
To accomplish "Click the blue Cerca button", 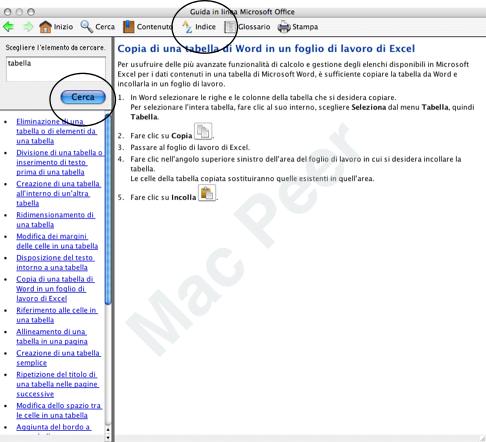I will point(83,97).
